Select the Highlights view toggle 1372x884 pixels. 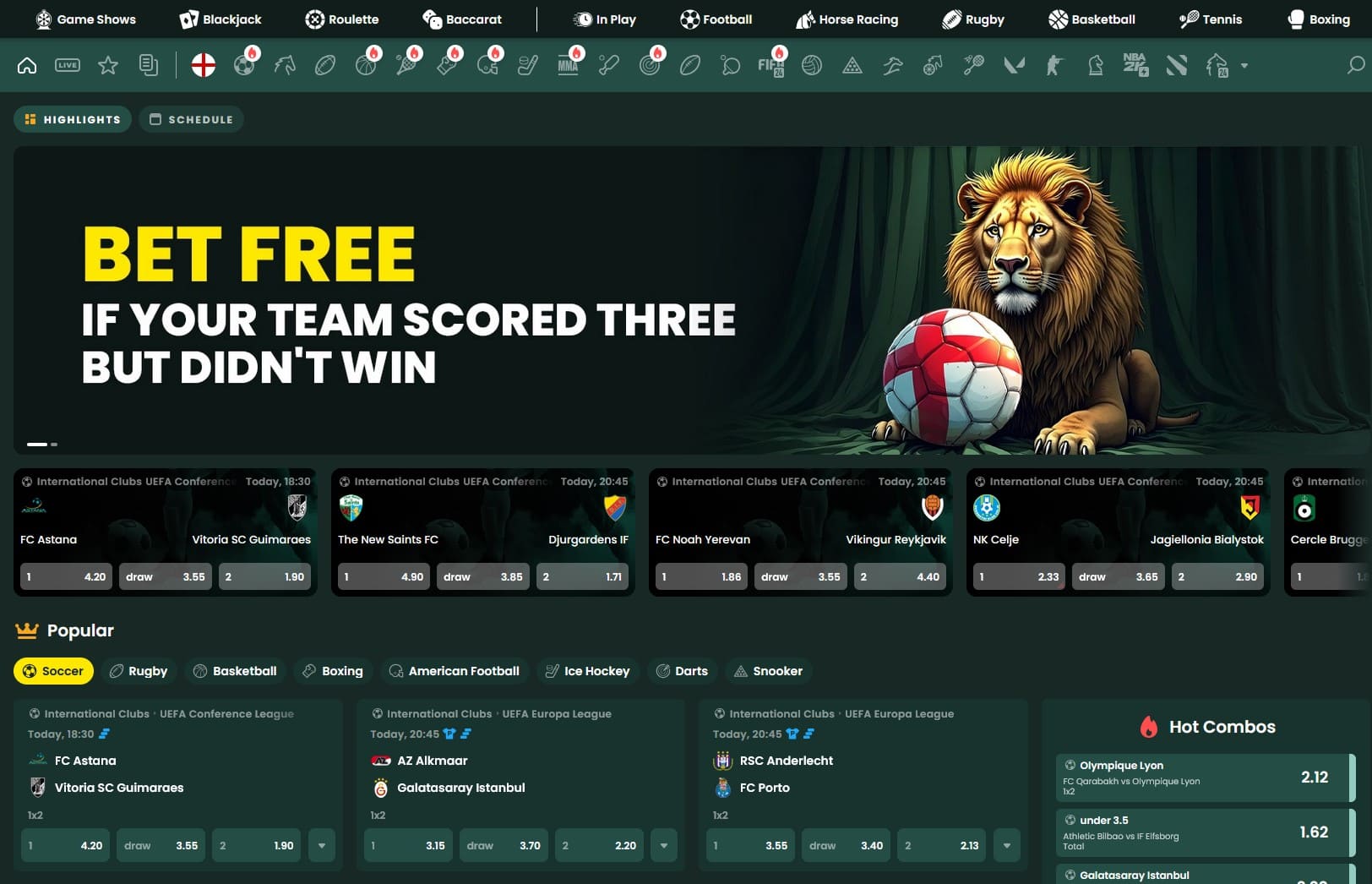(73, 119)
